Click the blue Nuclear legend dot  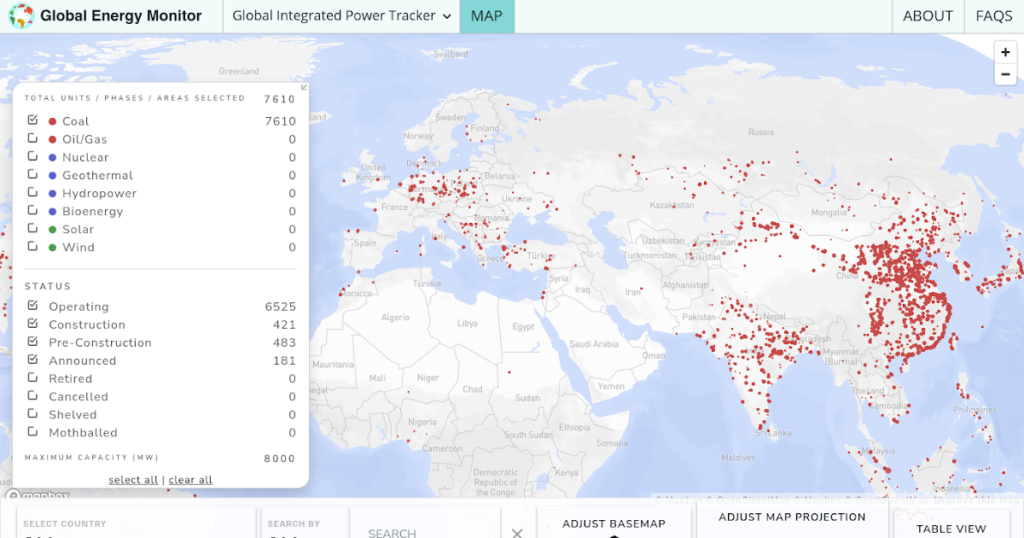52,158
